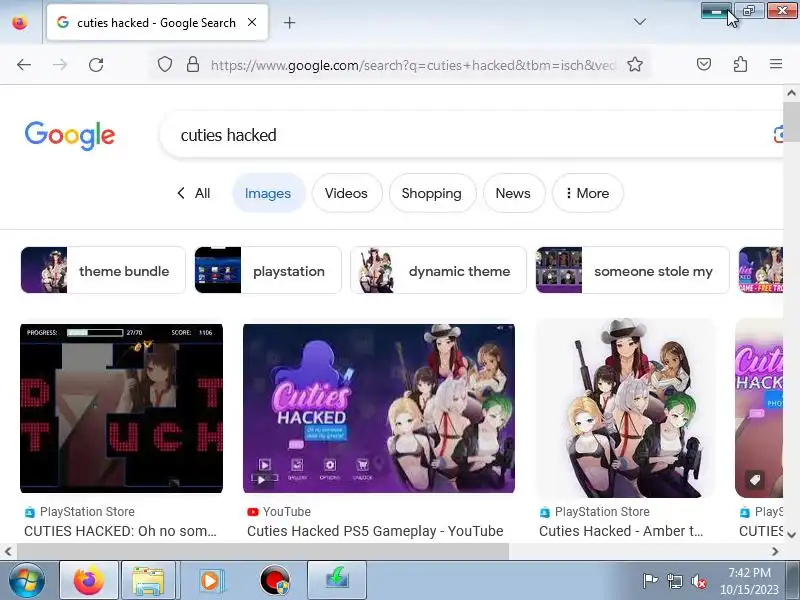Select the theme bundle suggestion chip
The image size is (800, 600).
(x=103, y=270)
